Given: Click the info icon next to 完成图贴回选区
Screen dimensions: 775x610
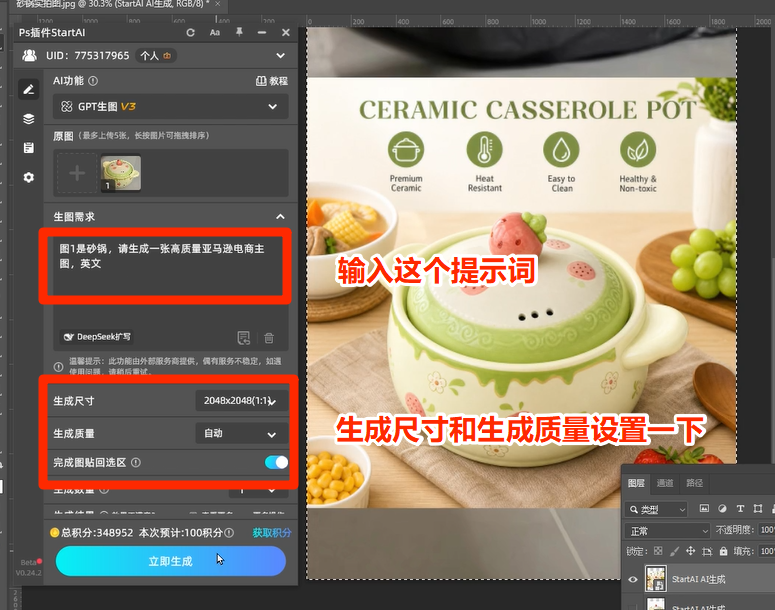Looking at the screenshot, I should pyautogui.click(x=136, y=463).
